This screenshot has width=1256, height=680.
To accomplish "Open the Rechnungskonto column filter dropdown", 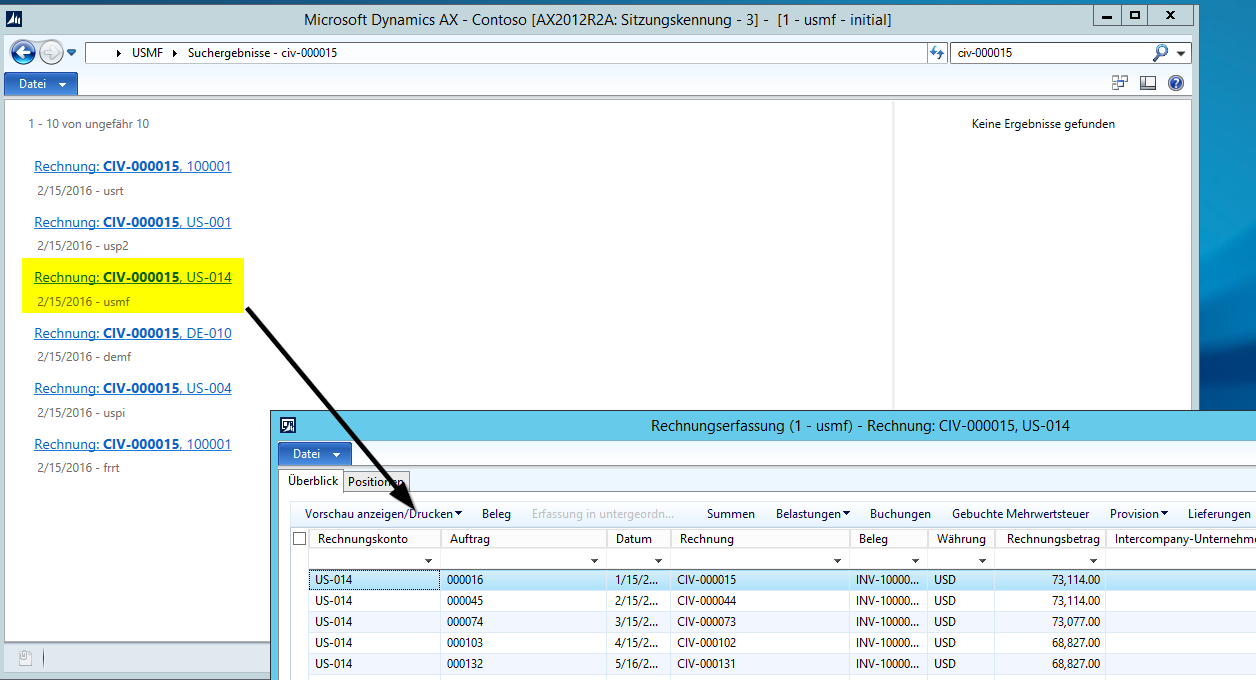I will coord(429,561).
